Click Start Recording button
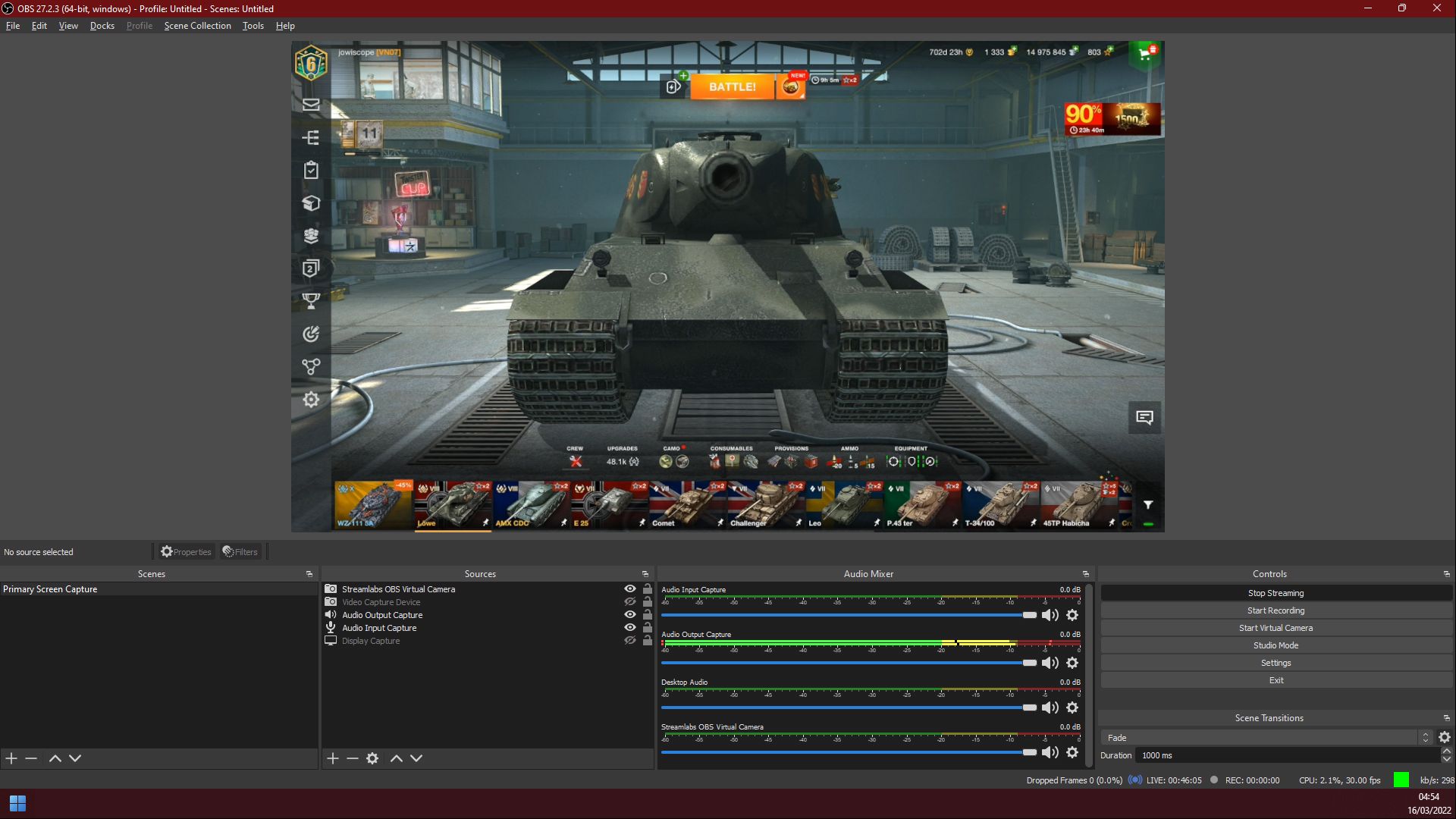Screen dimensions: 1456x819 (1276, 610)
